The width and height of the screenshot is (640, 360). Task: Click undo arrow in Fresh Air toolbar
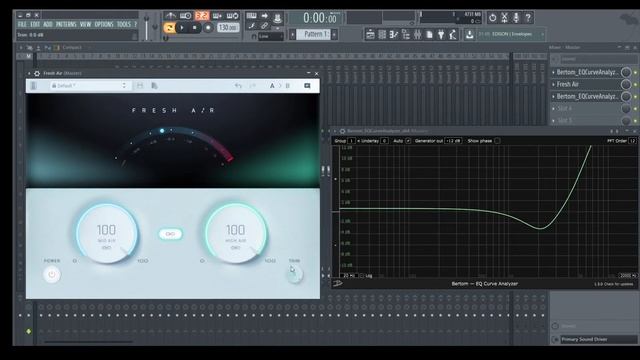238,86
